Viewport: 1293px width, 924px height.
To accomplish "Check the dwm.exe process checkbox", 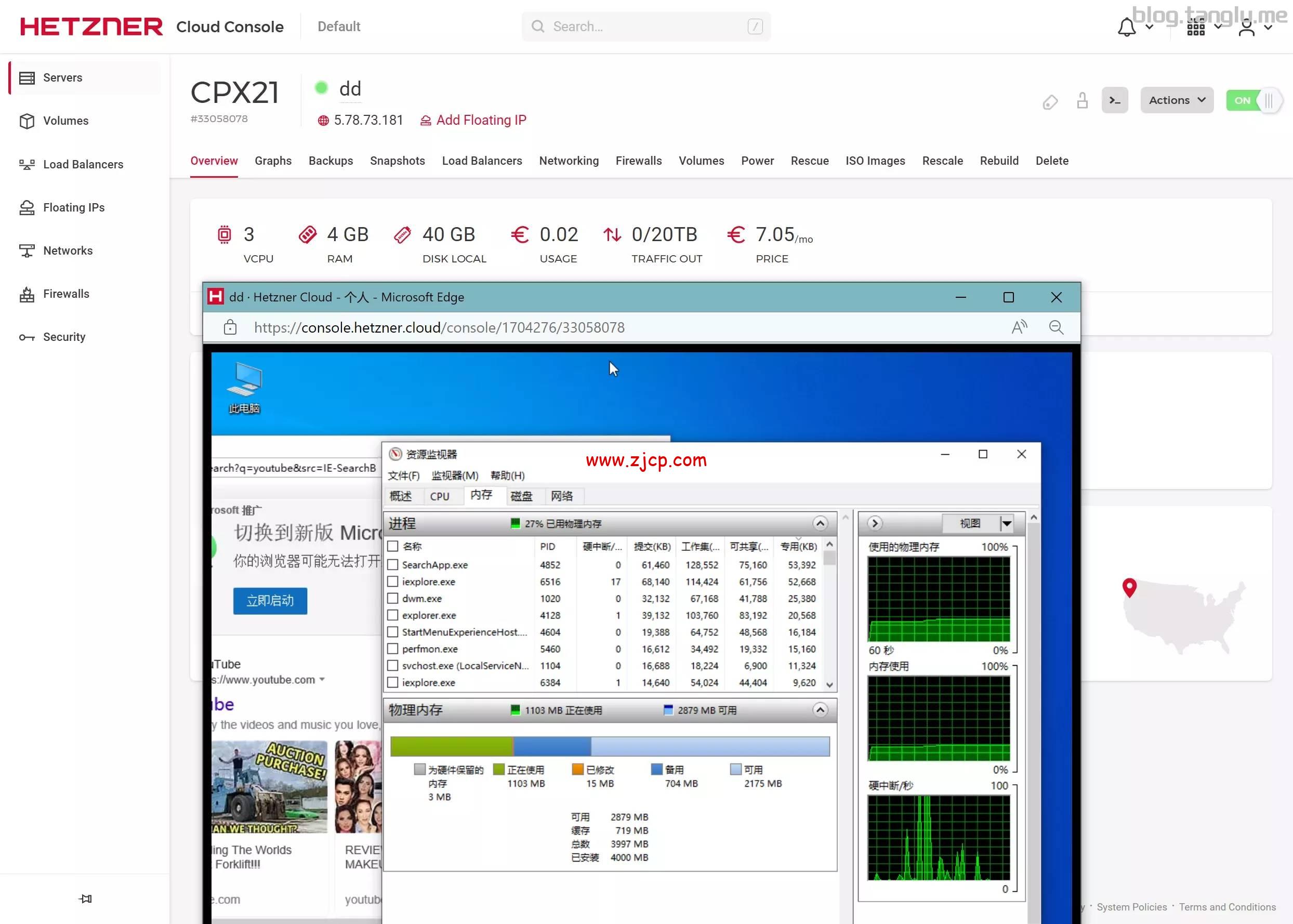I will pos(392,598).
